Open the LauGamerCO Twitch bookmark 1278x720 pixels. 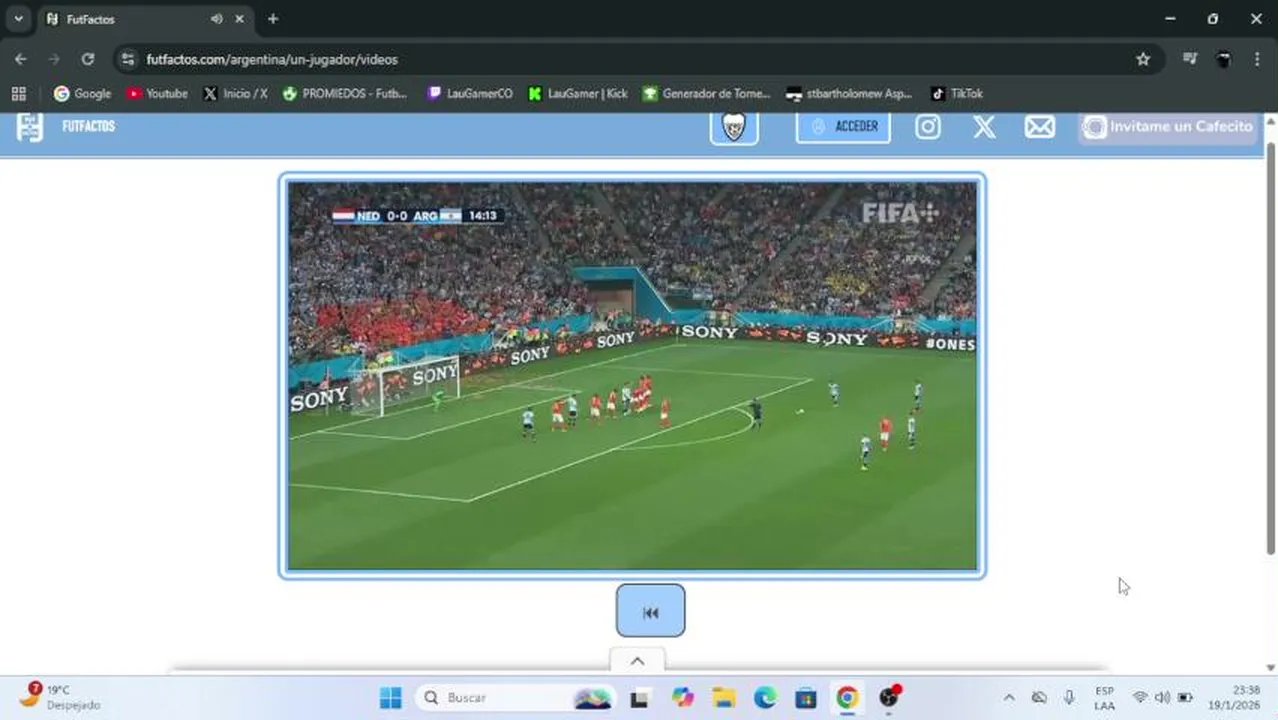(469, 93)
